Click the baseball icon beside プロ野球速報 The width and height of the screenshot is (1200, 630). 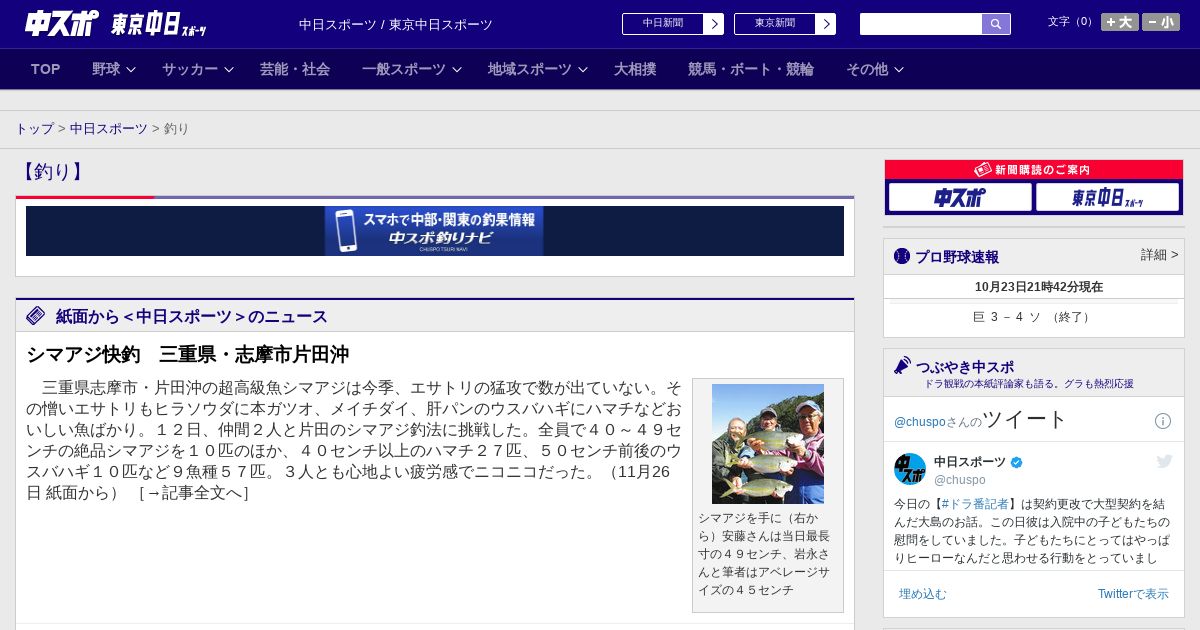902,256
